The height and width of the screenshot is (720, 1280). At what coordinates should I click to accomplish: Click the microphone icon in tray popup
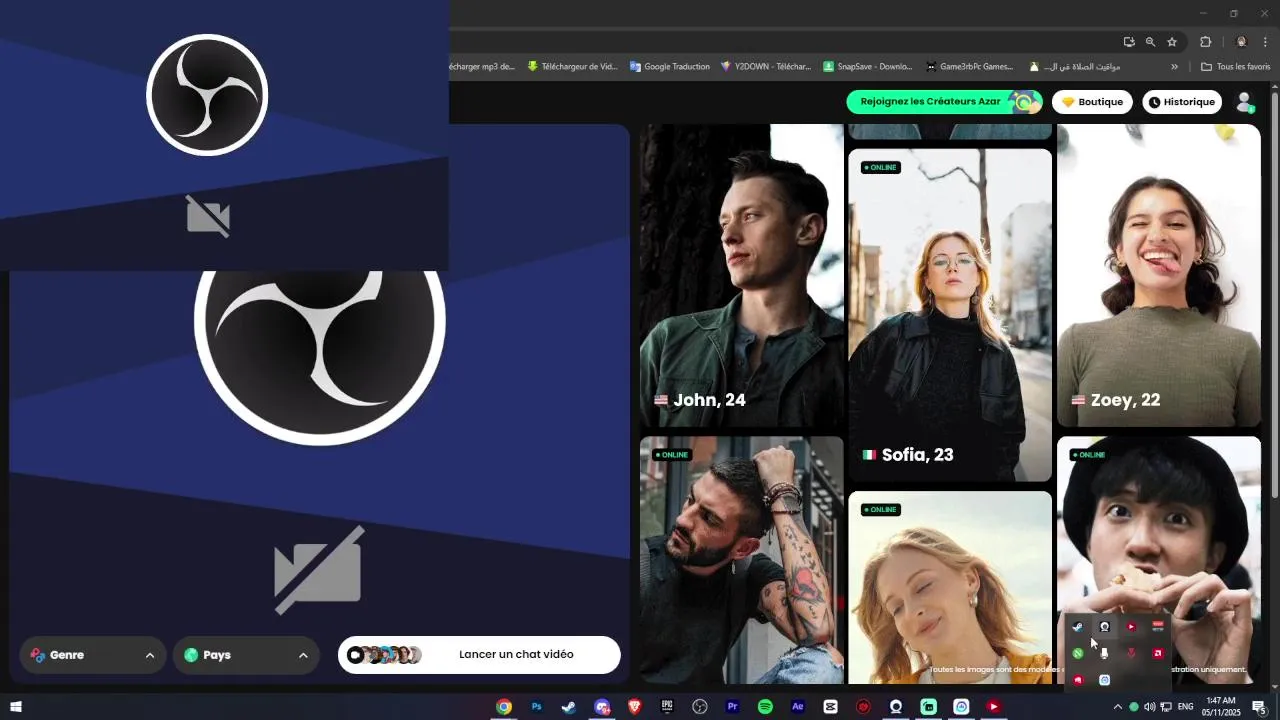1105,653
